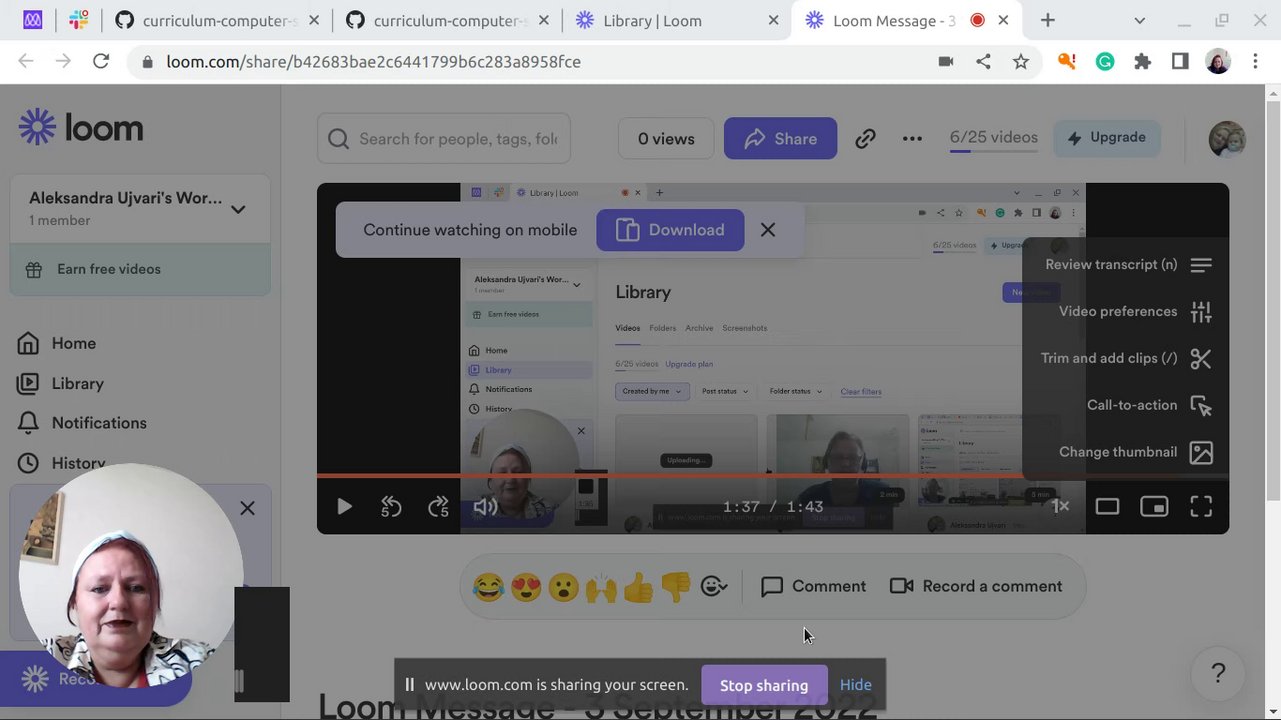Skip forward five seconds in video
The height and width of the screenshot is (720, 1281).
point(438,507)
